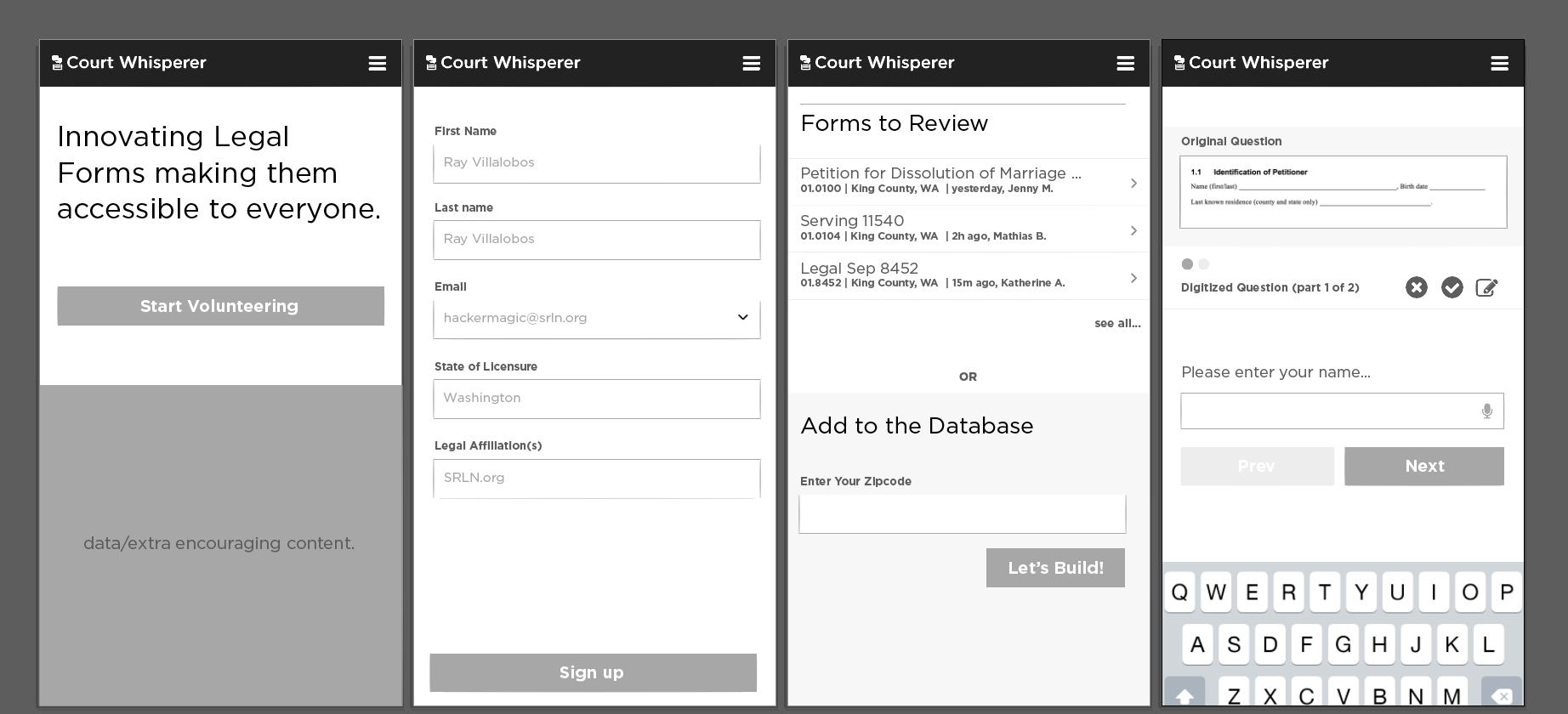Reject the digitized question with X icon

tap(1416, 288)
